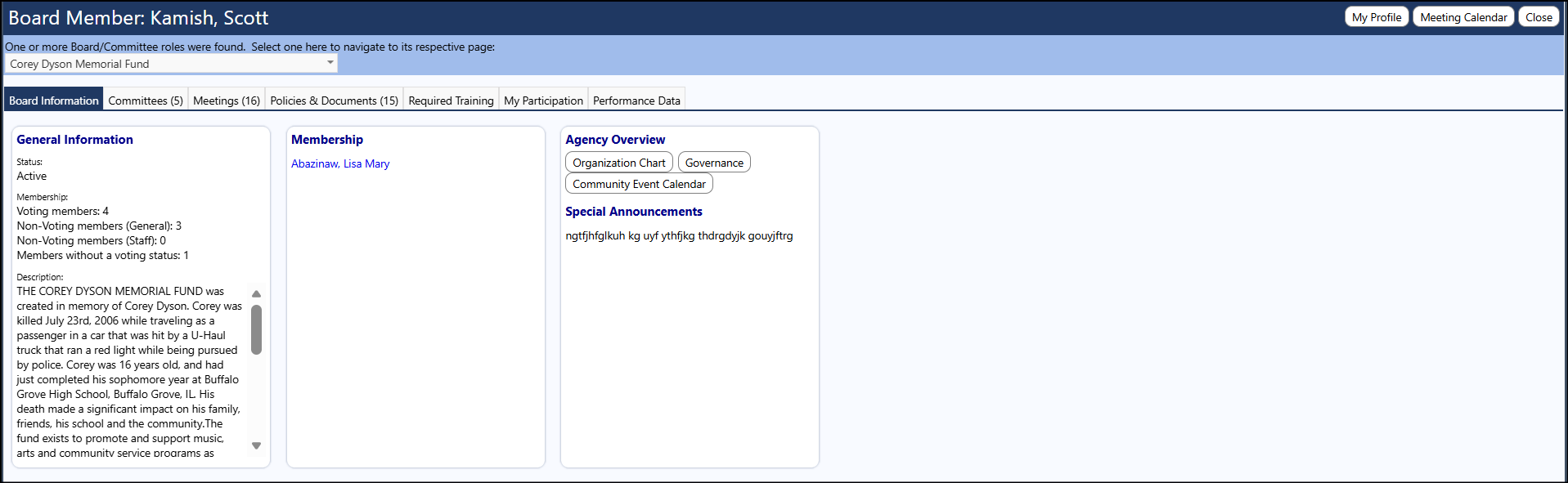
Task: Go to the My Participation tab
Action: click(x=543, y=101)
